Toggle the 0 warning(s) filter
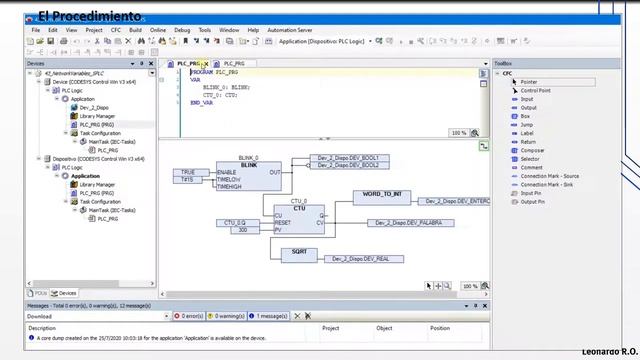Image resolution: width=640 pixels, height=360 pixels. pos(226,316)
